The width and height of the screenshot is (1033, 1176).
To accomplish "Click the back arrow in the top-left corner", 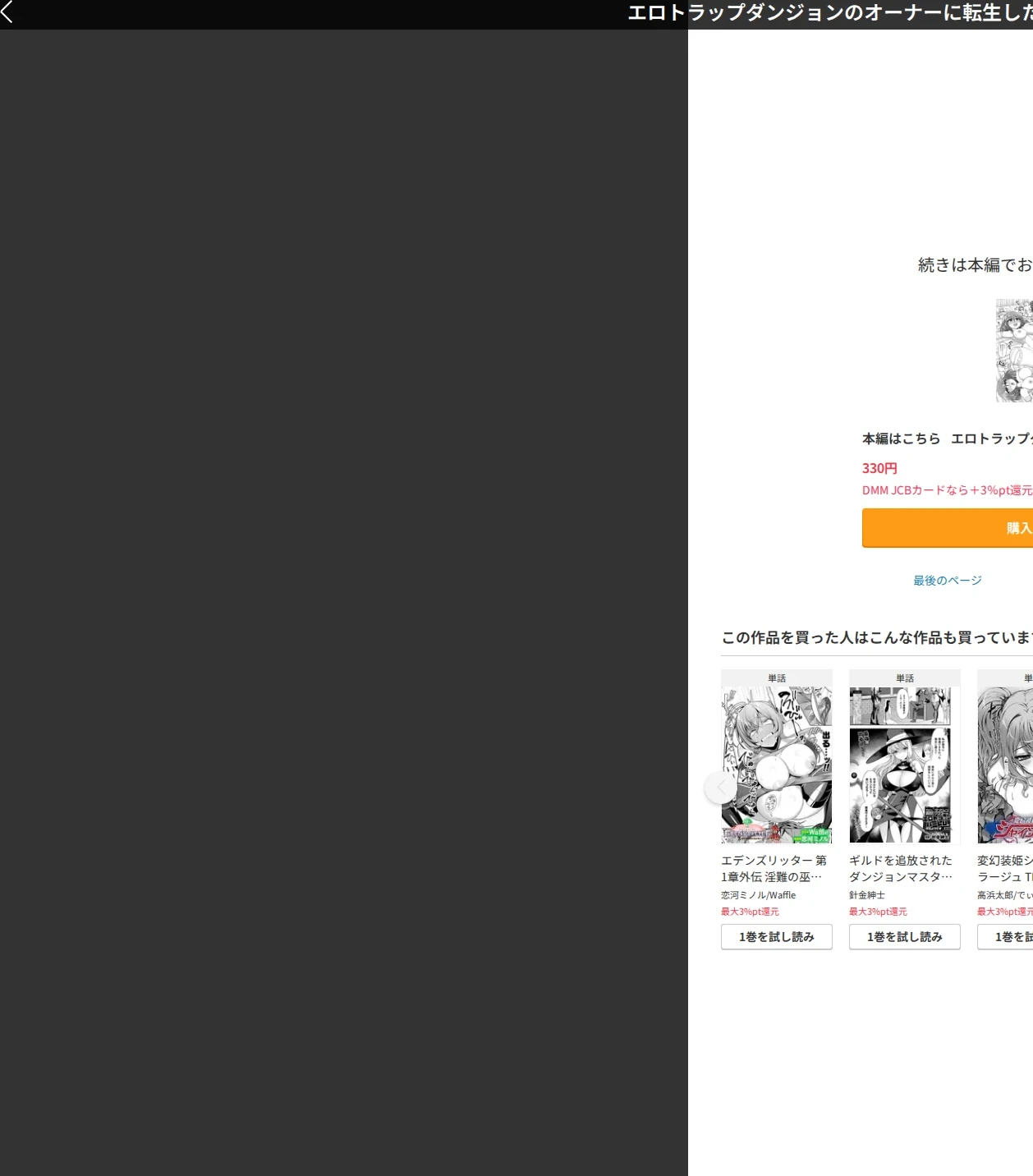I will coord(7,11).
